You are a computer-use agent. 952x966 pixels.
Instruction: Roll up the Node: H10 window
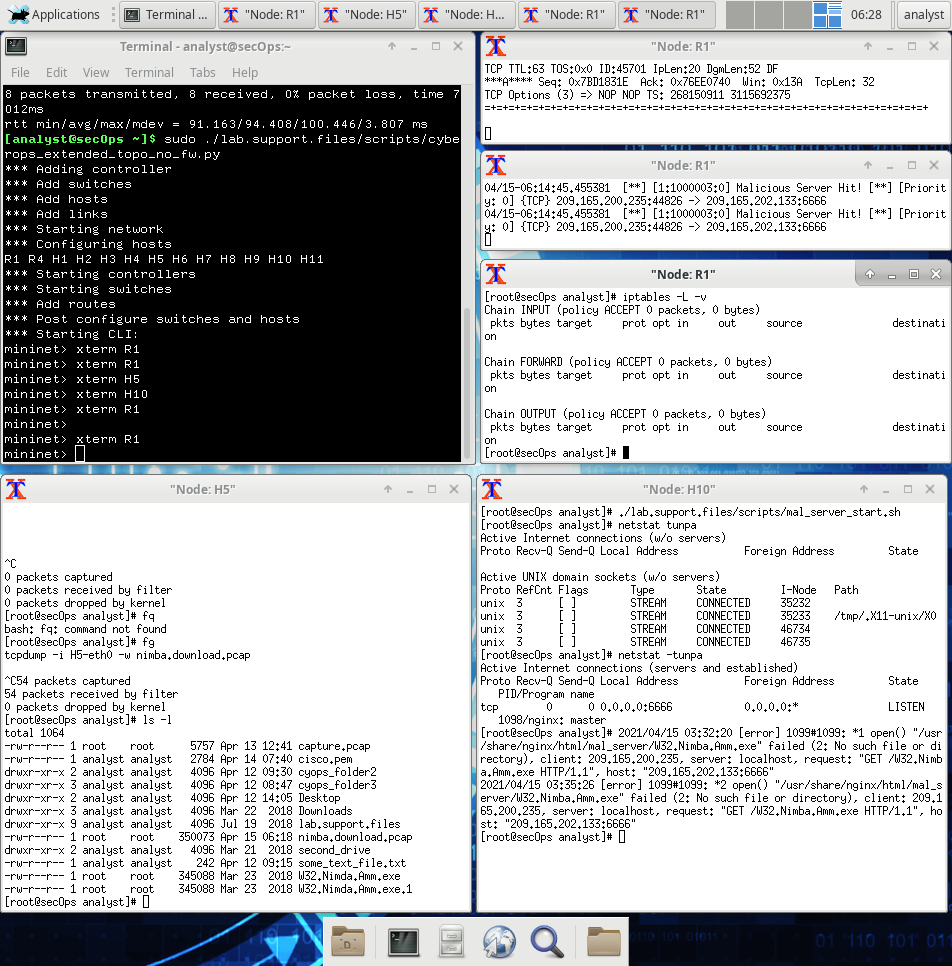864,489
